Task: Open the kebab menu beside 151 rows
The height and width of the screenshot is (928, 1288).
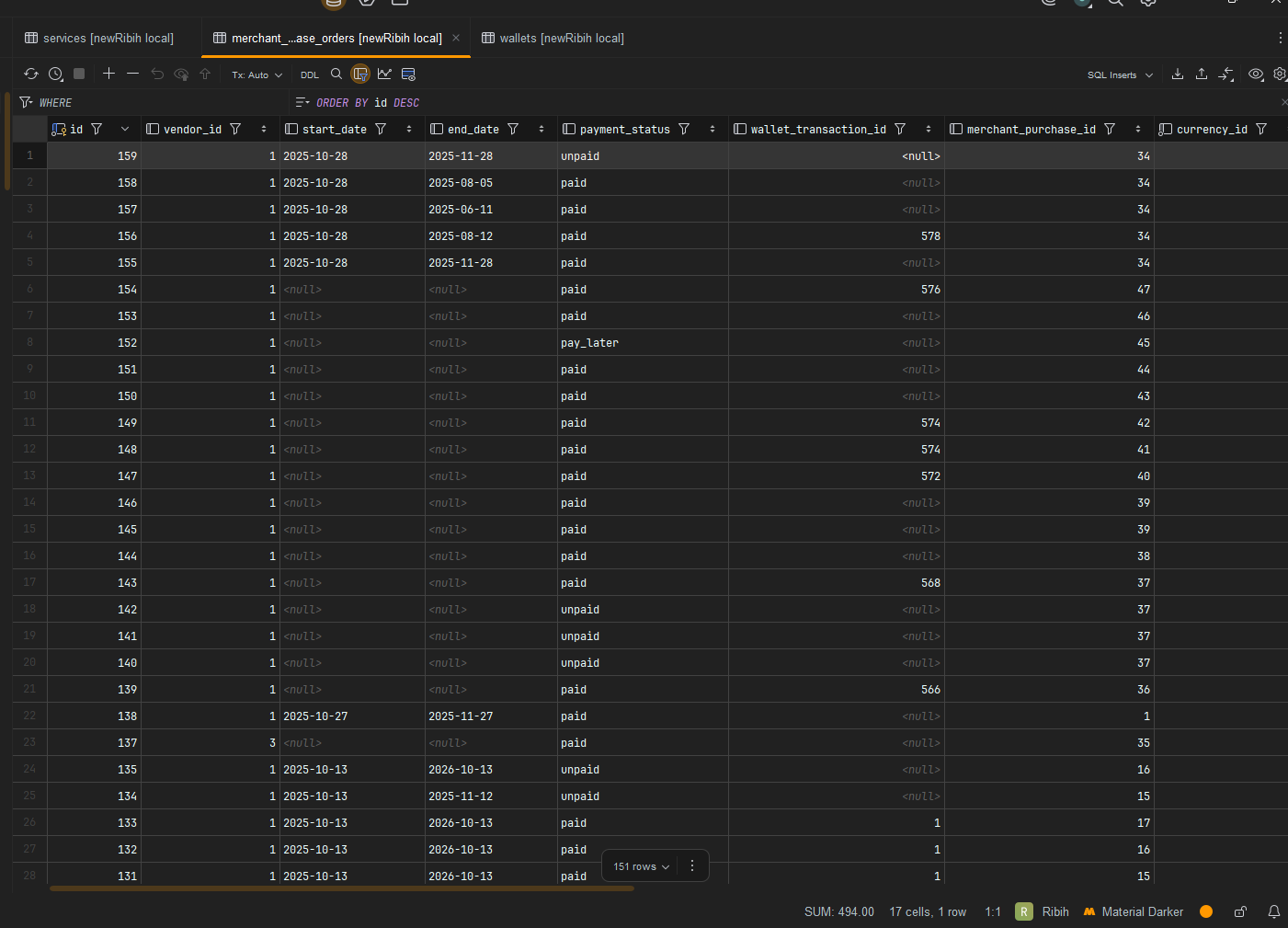Action: click(692, 866)
